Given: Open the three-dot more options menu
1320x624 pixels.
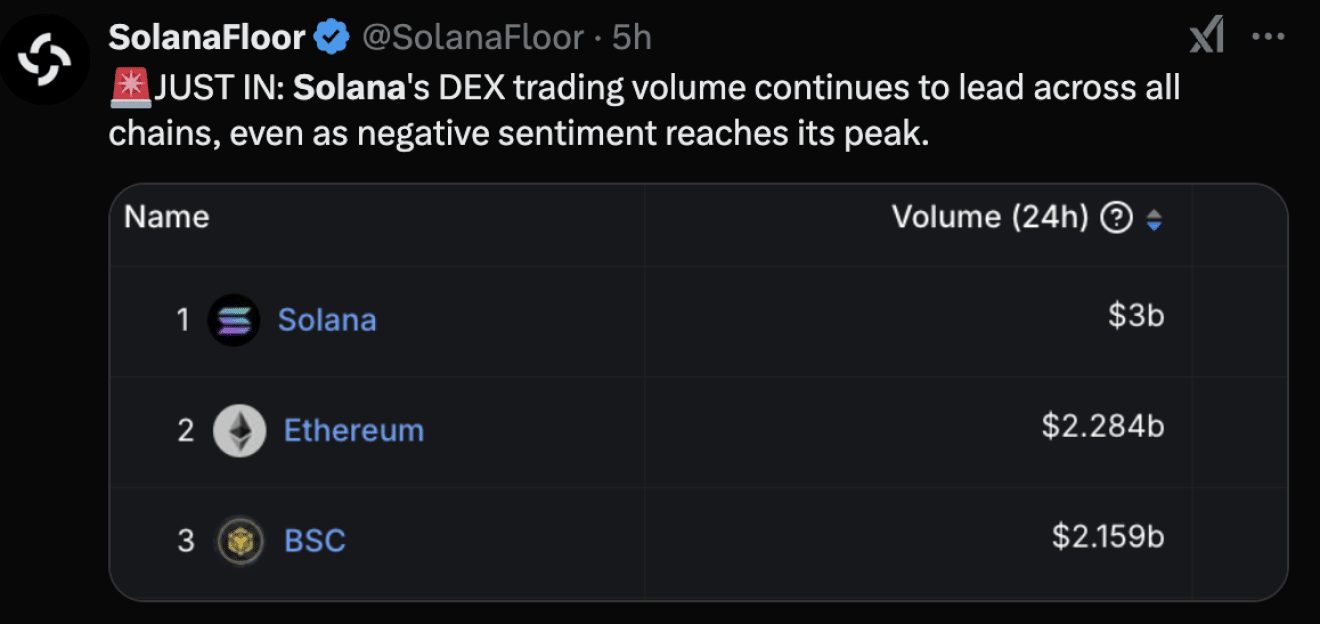Looking at the screenshot, I should (1267, 38).
